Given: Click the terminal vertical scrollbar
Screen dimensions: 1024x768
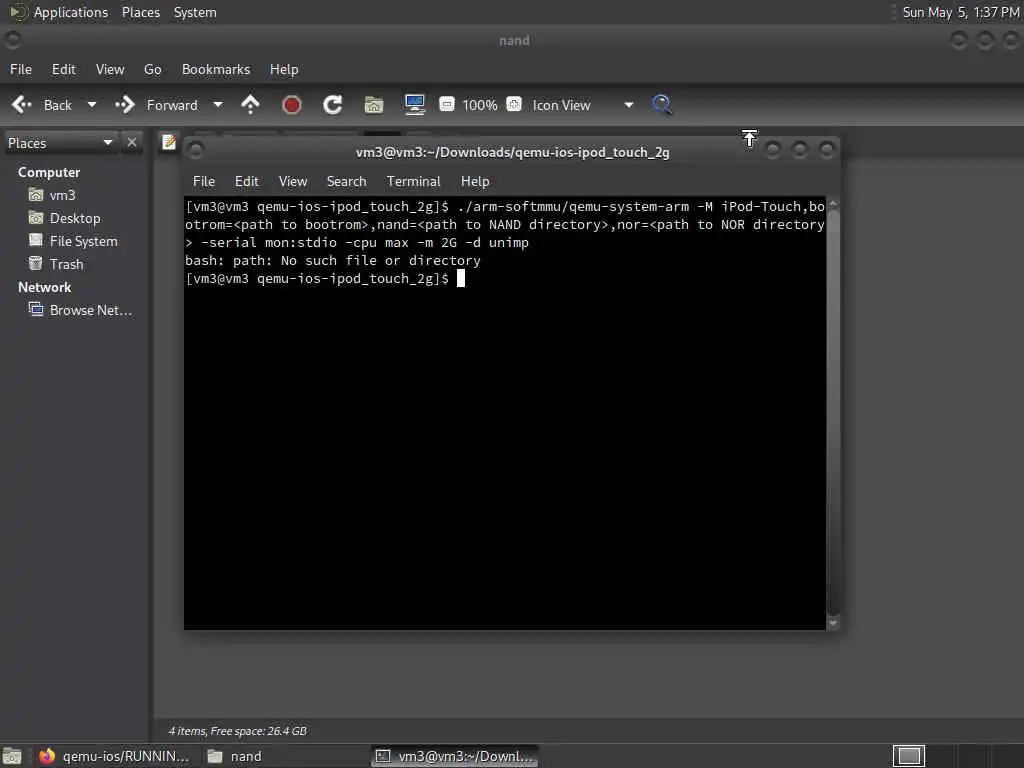Looking at the screenshot, I should [833, 413].
